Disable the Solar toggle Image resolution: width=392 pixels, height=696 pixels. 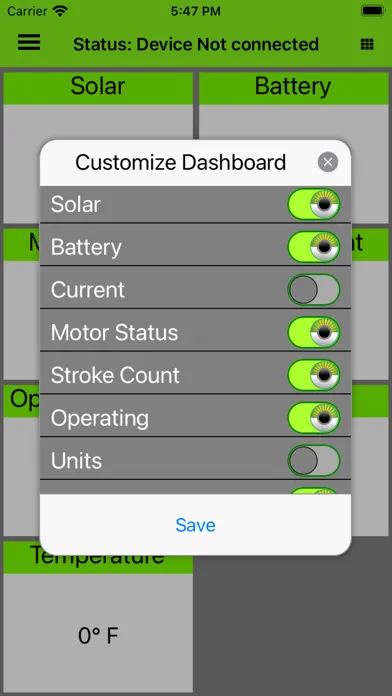click(314, 204)
